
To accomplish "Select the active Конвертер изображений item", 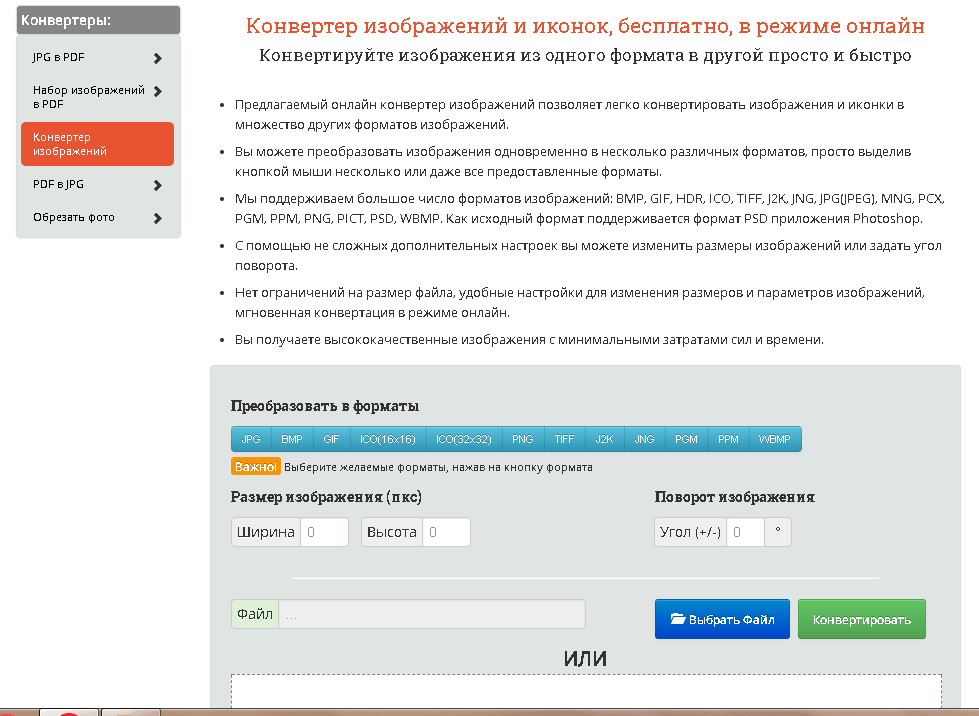I will coord(97,144).
